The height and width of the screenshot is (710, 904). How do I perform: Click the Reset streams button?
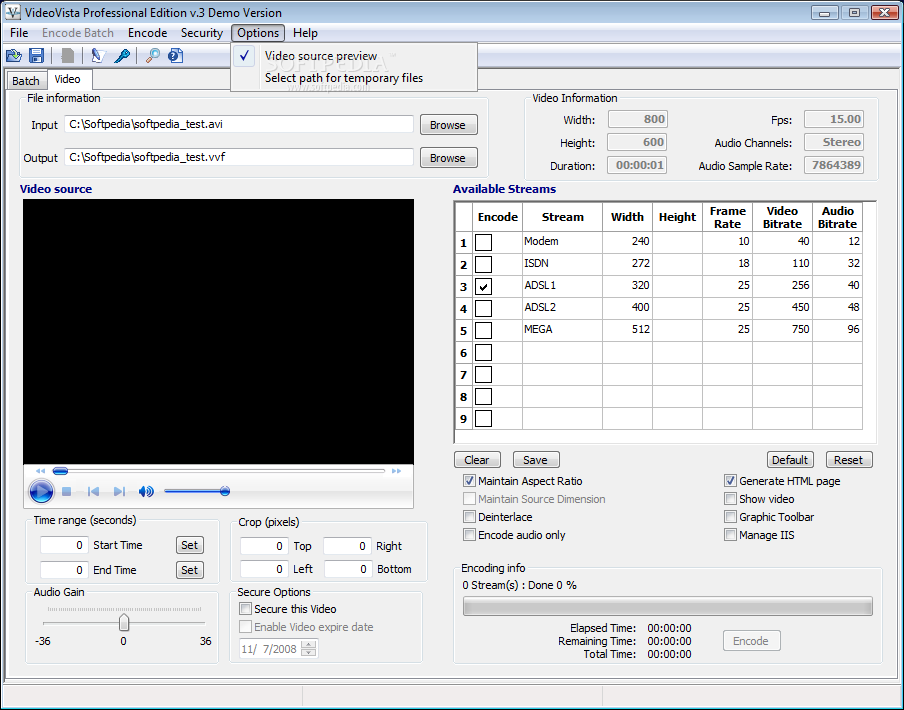[849, 460]
